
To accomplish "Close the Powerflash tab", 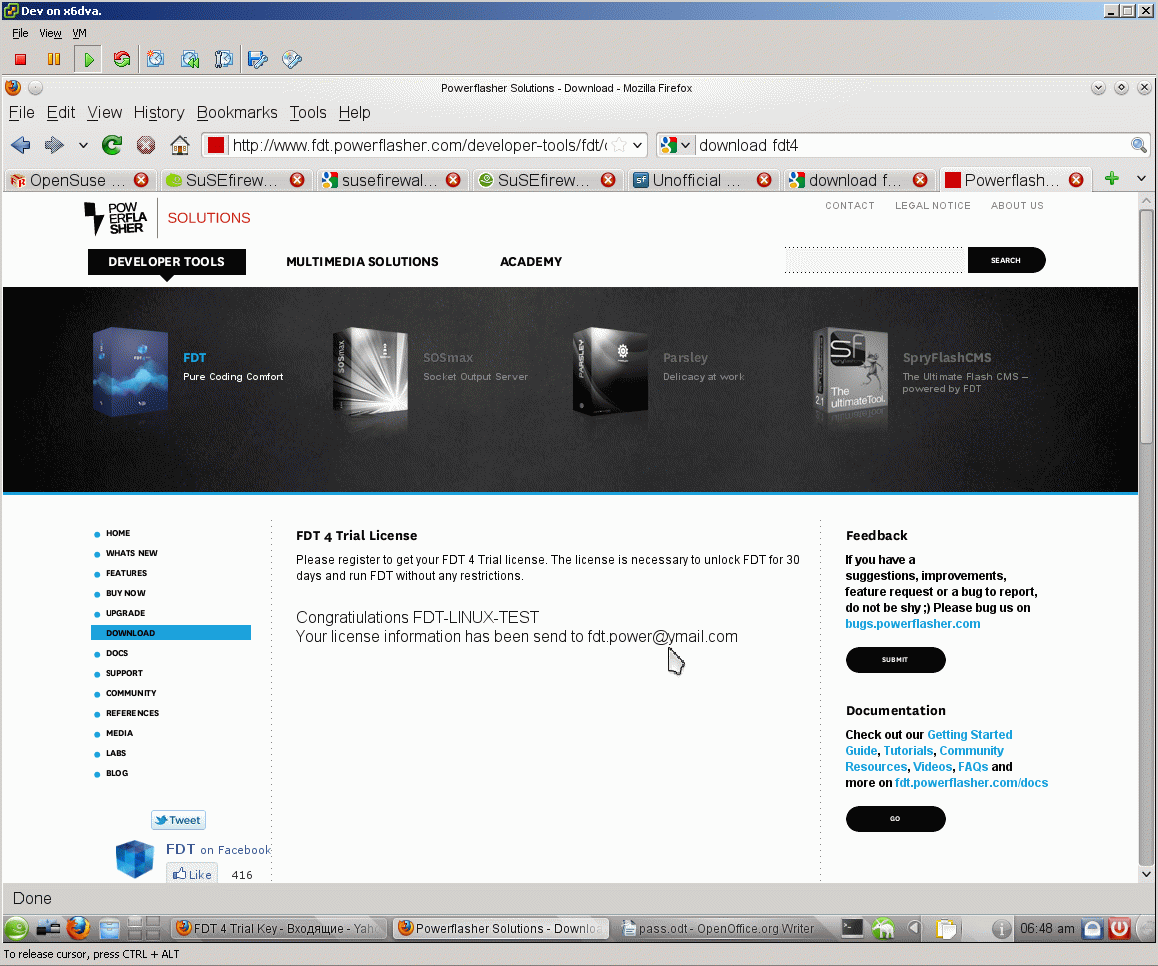I will [1076, 179].
